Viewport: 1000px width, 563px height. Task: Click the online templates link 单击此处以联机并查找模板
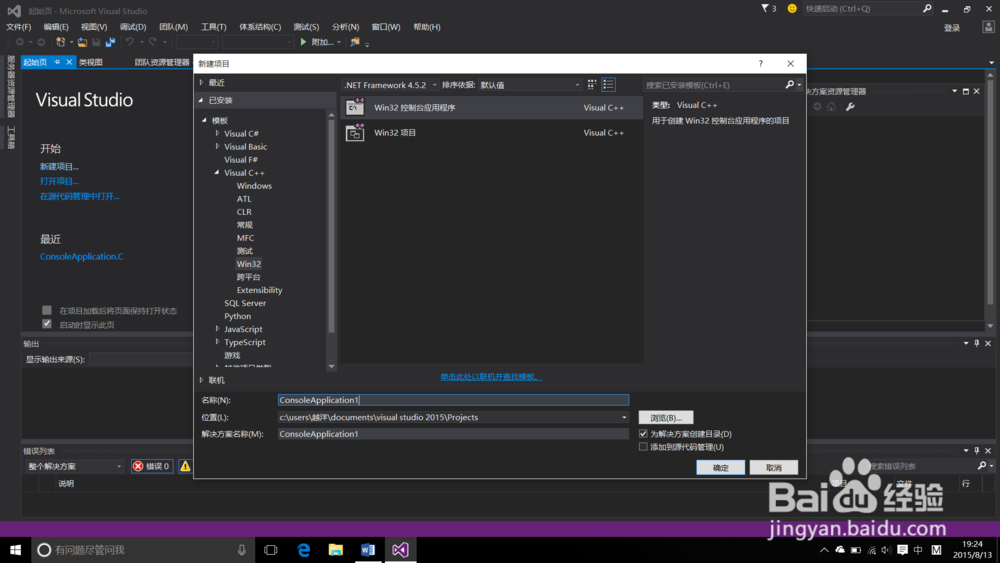click(491, 376)
